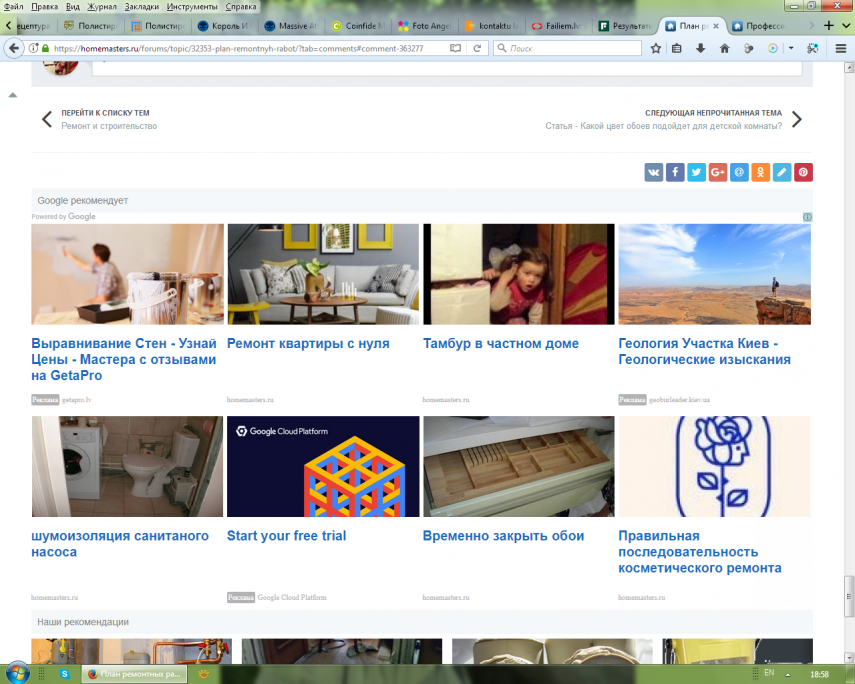Screen dimensions: 855x684
Task: Share on Odnoklassniki using orange icon
Action: point(761,172)
